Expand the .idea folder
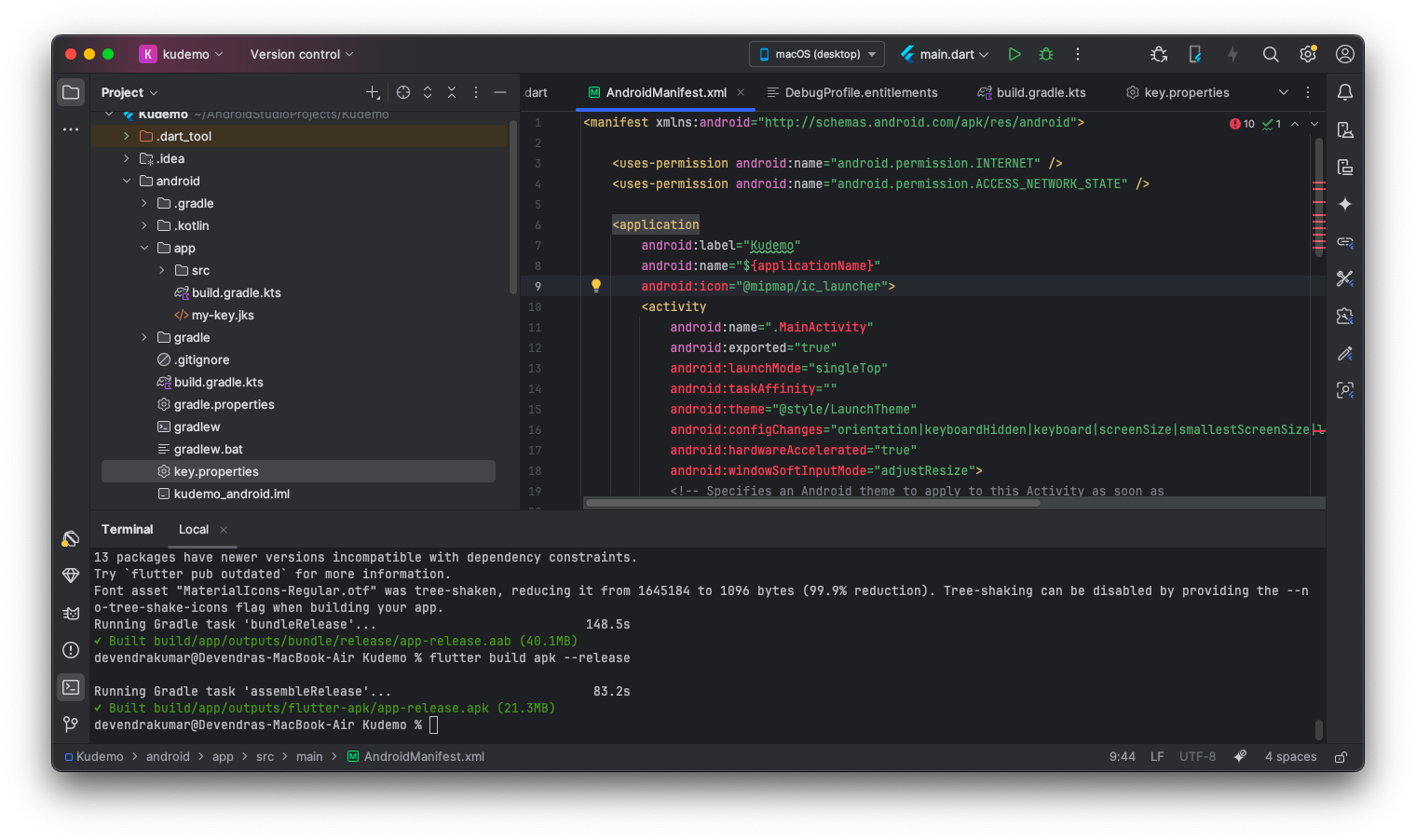This screenshot has width=1416, height=840. point(127,158)
